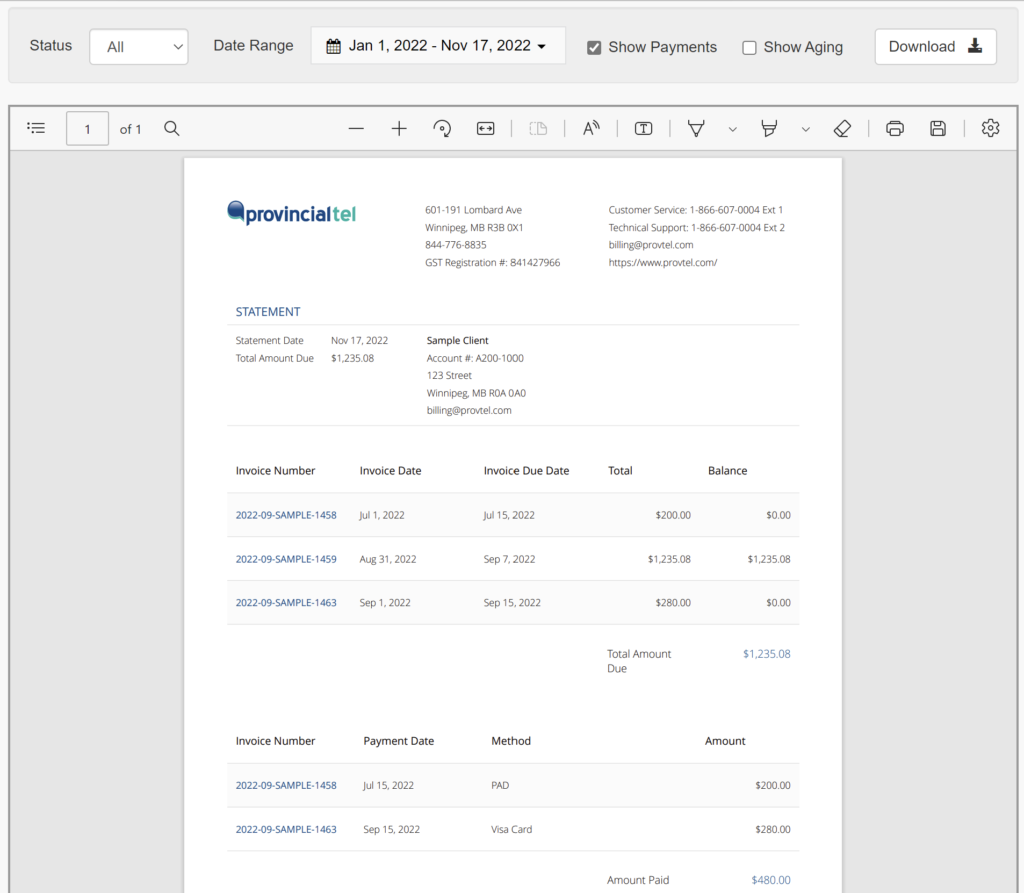Viewport: 1024px width, 893px height.
Task: Click the Amount Paid value $480.00
Action: (x=771, y=880)
